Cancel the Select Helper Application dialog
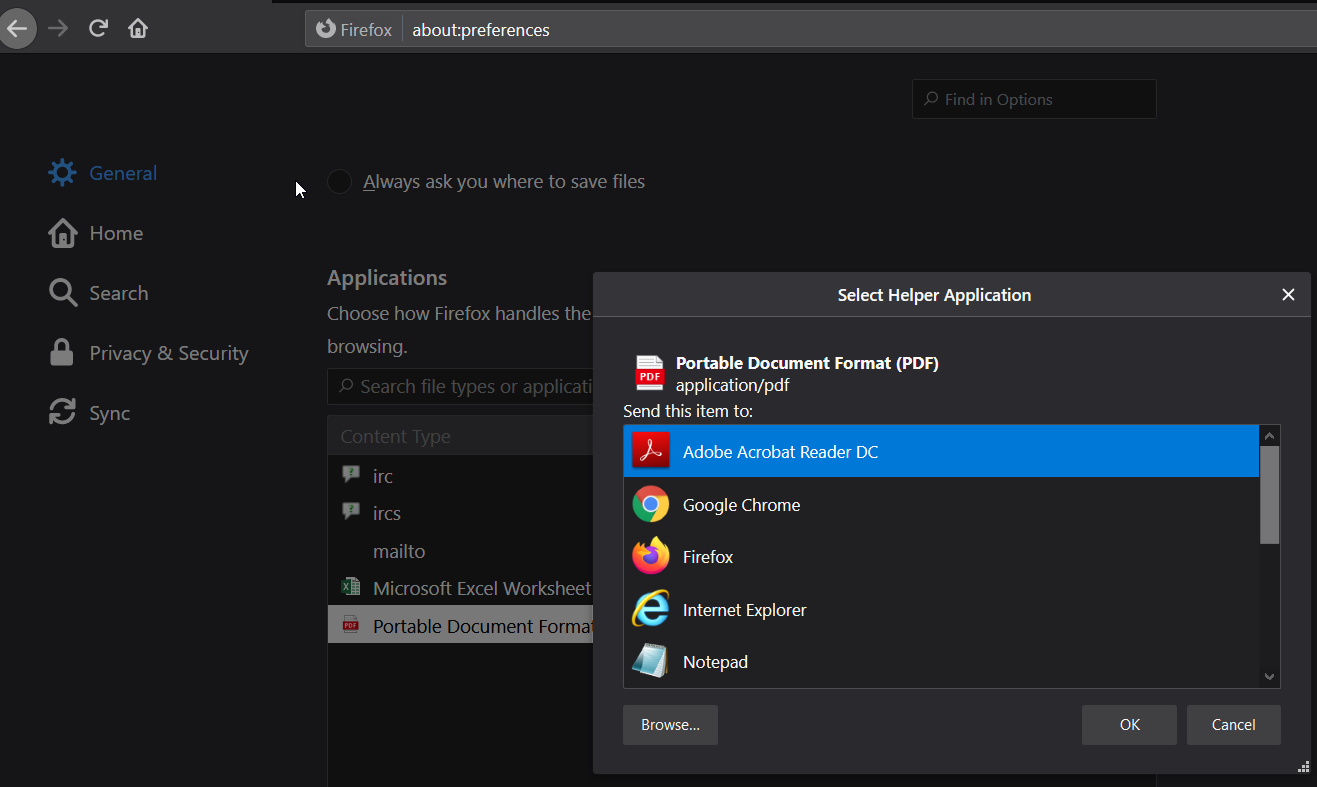 pos(1233,725)
